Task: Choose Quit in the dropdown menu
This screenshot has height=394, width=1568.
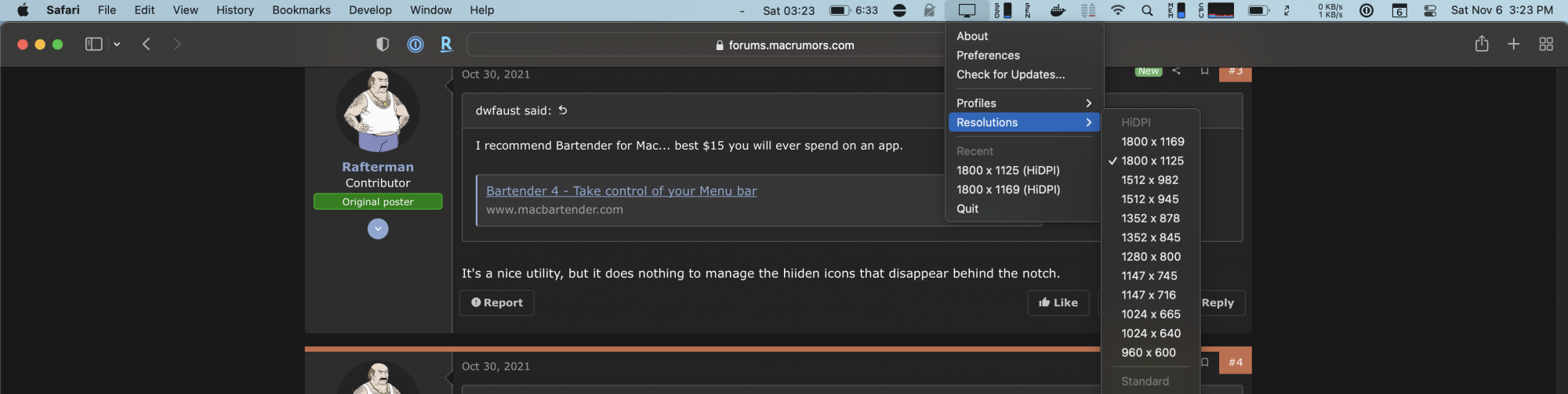Action: 1024,208
